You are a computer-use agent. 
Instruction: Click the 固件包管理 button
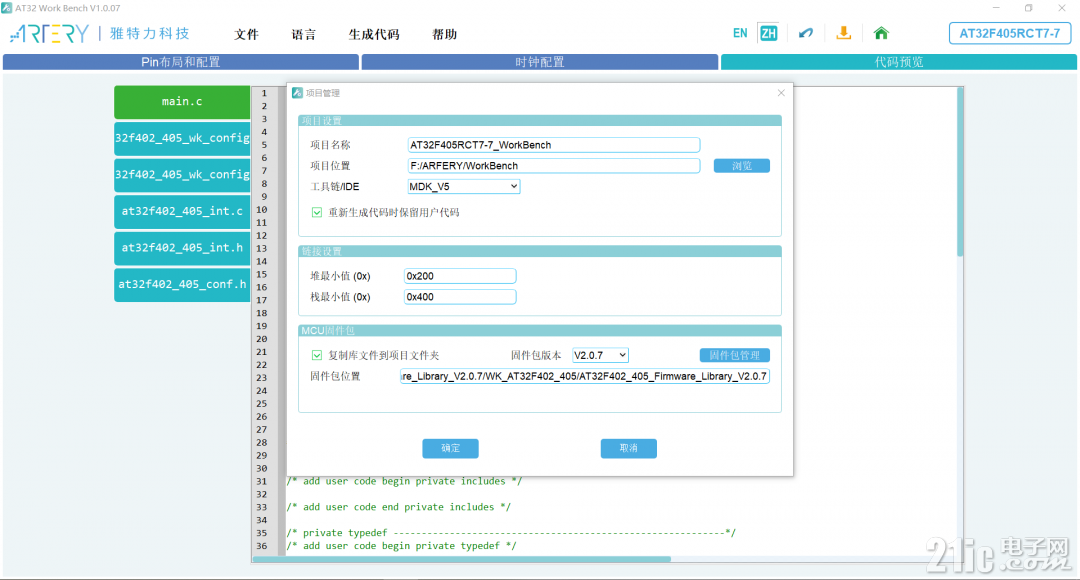click(x=735, y=355)
